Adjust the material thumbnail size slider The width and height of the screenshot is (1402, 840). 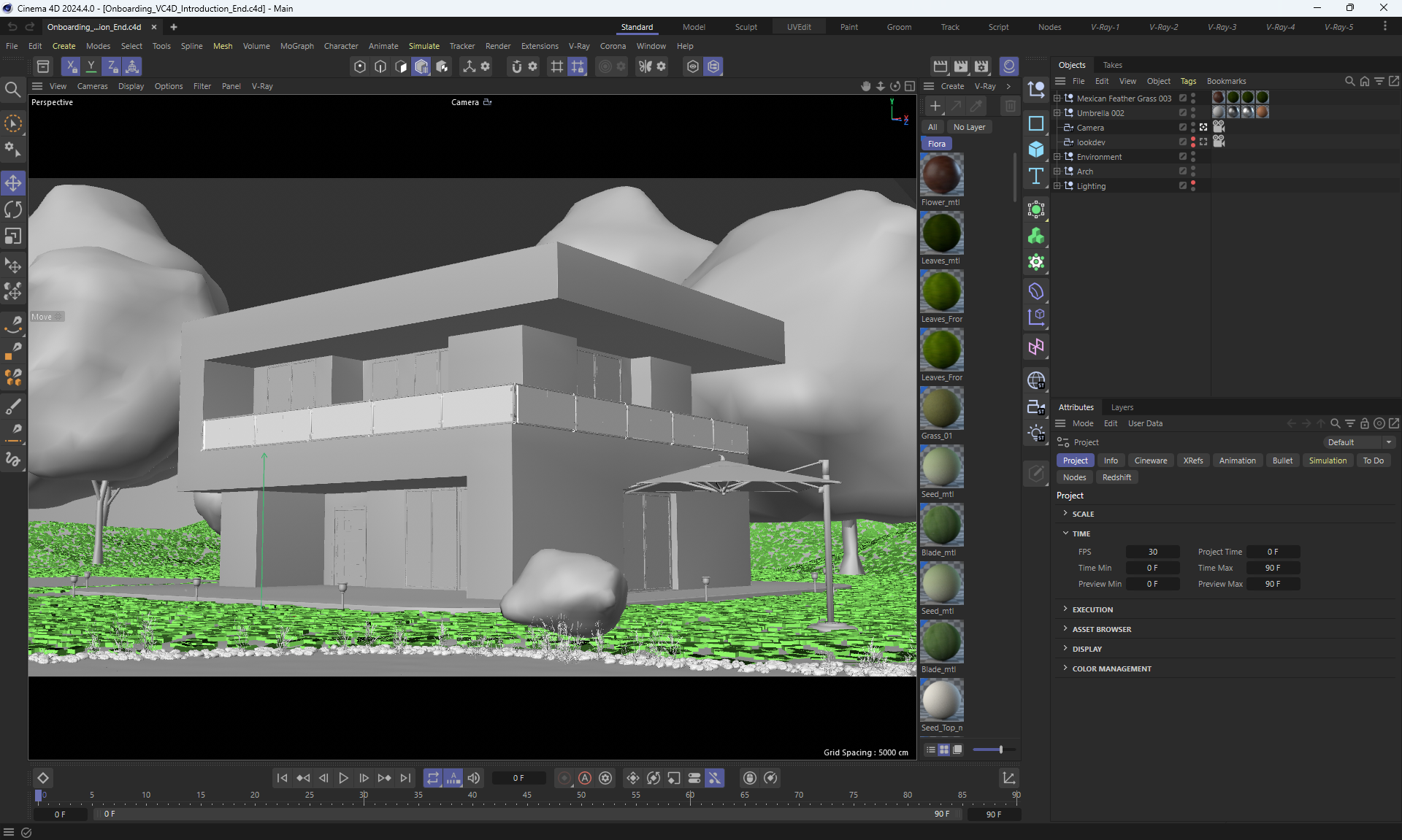(x=1000, y=750)
